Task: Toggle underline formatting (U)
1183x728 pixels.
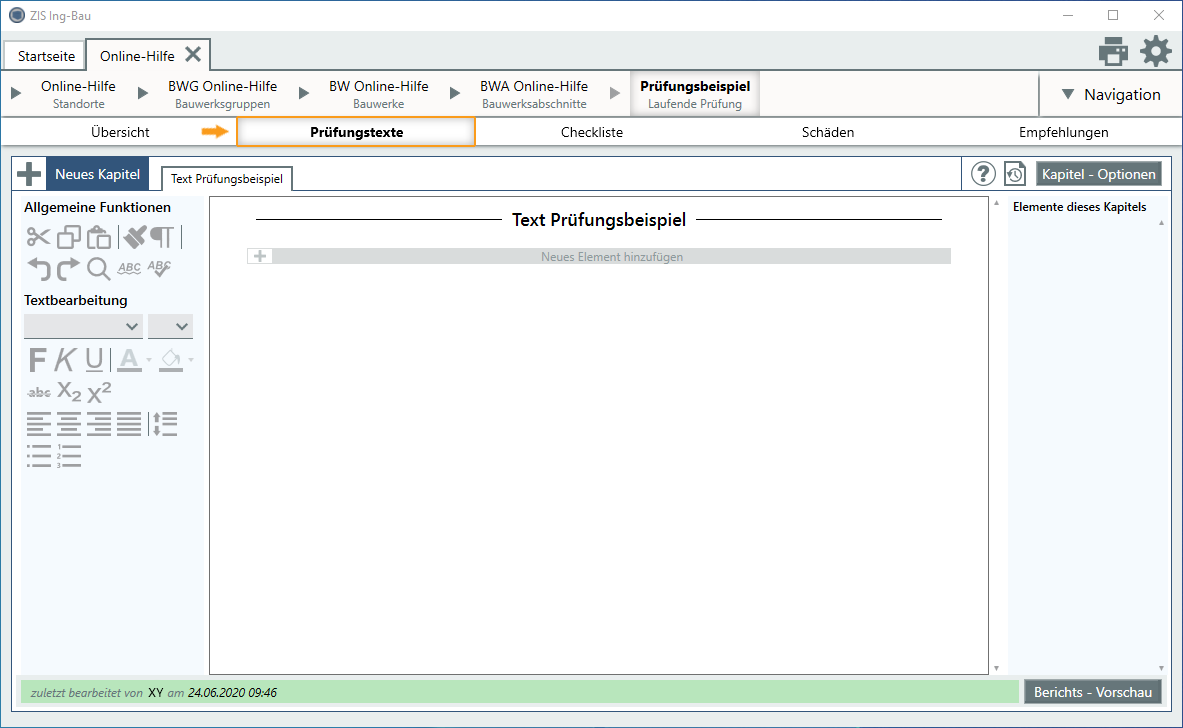Action: pos(94,359)
